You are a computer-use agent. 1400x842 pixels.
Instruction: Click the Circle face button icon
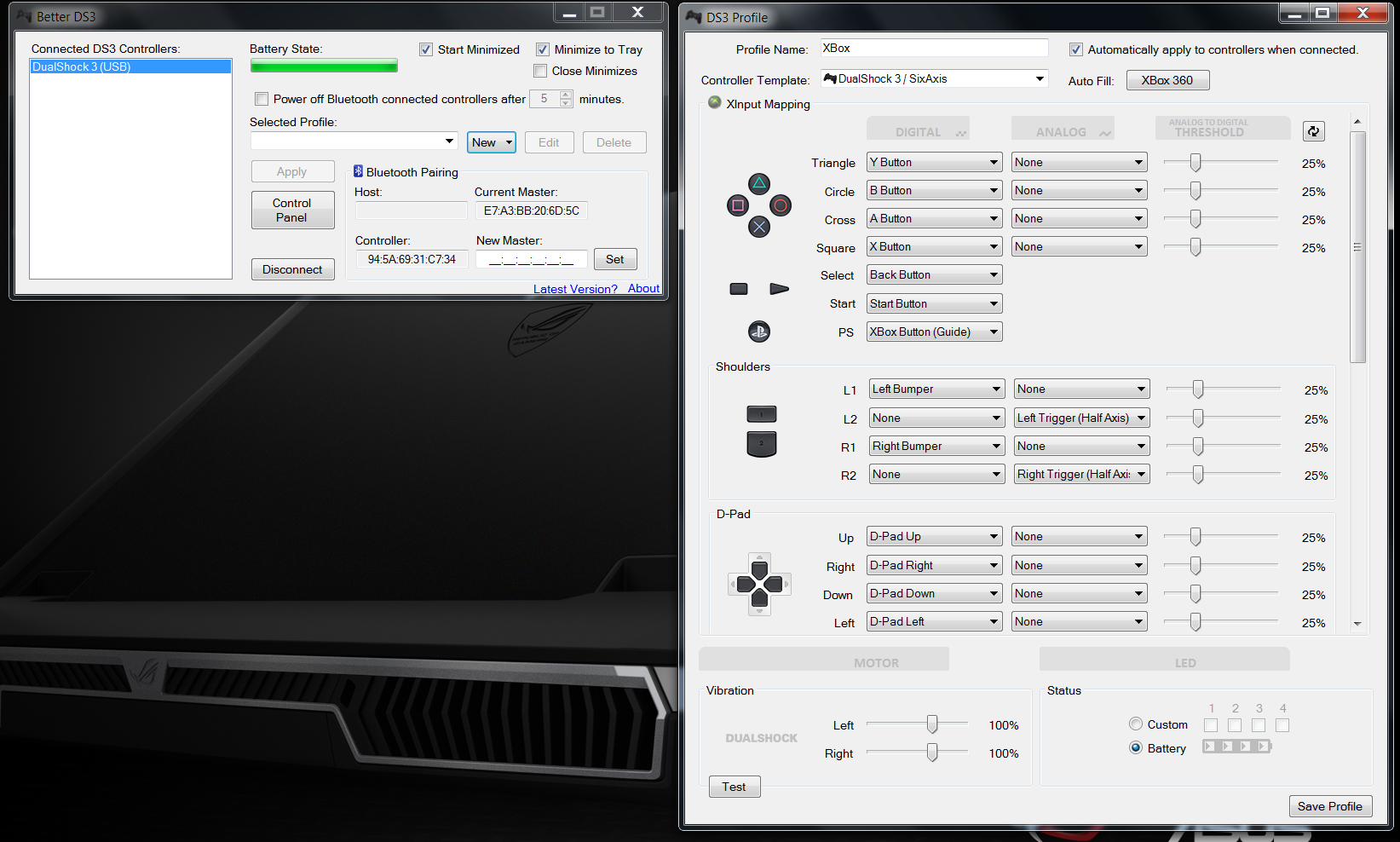[781, 205]
